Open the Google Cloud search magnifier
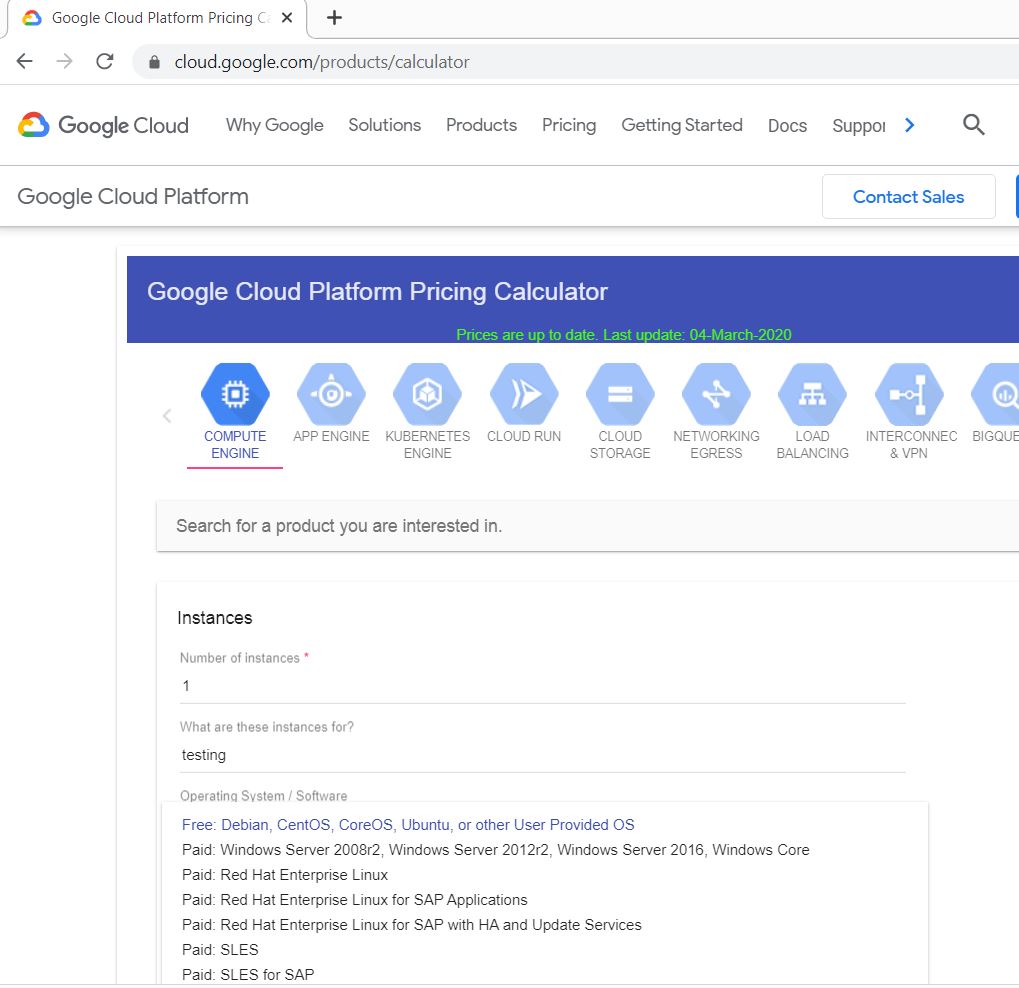This screenshot has width=1019, height=988. click(x=973, y=124)
